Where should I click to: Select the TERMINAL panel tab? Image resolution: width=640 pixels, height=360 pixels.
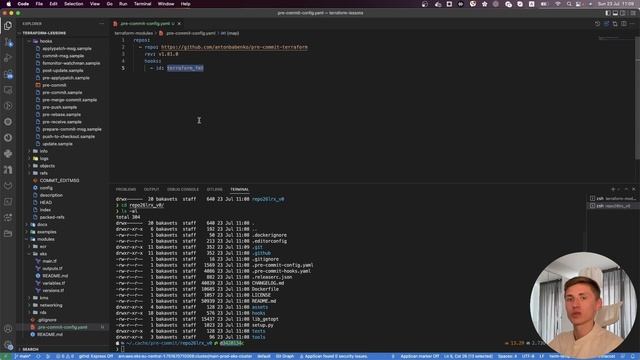pyautogui.click(x=240, y=189)
